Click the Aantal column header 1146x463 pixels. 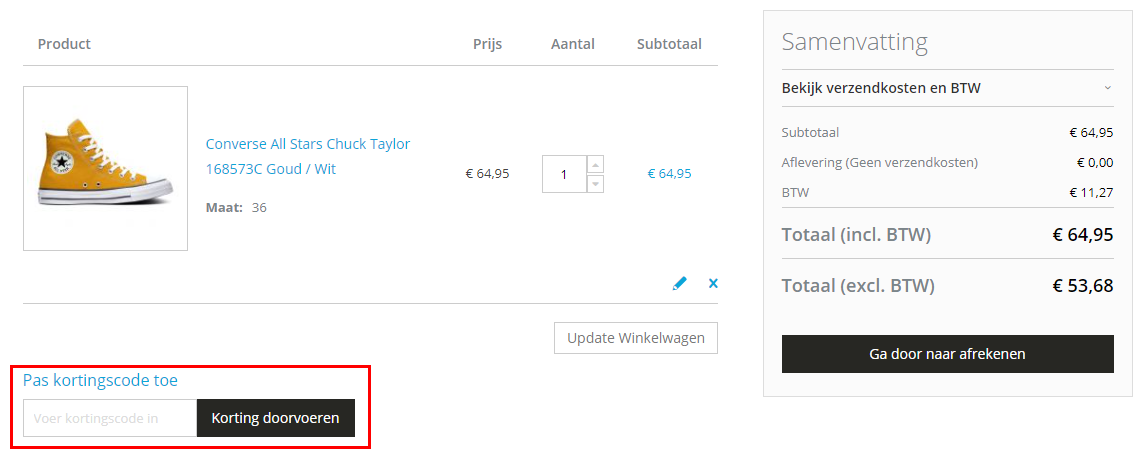(572, 44)
